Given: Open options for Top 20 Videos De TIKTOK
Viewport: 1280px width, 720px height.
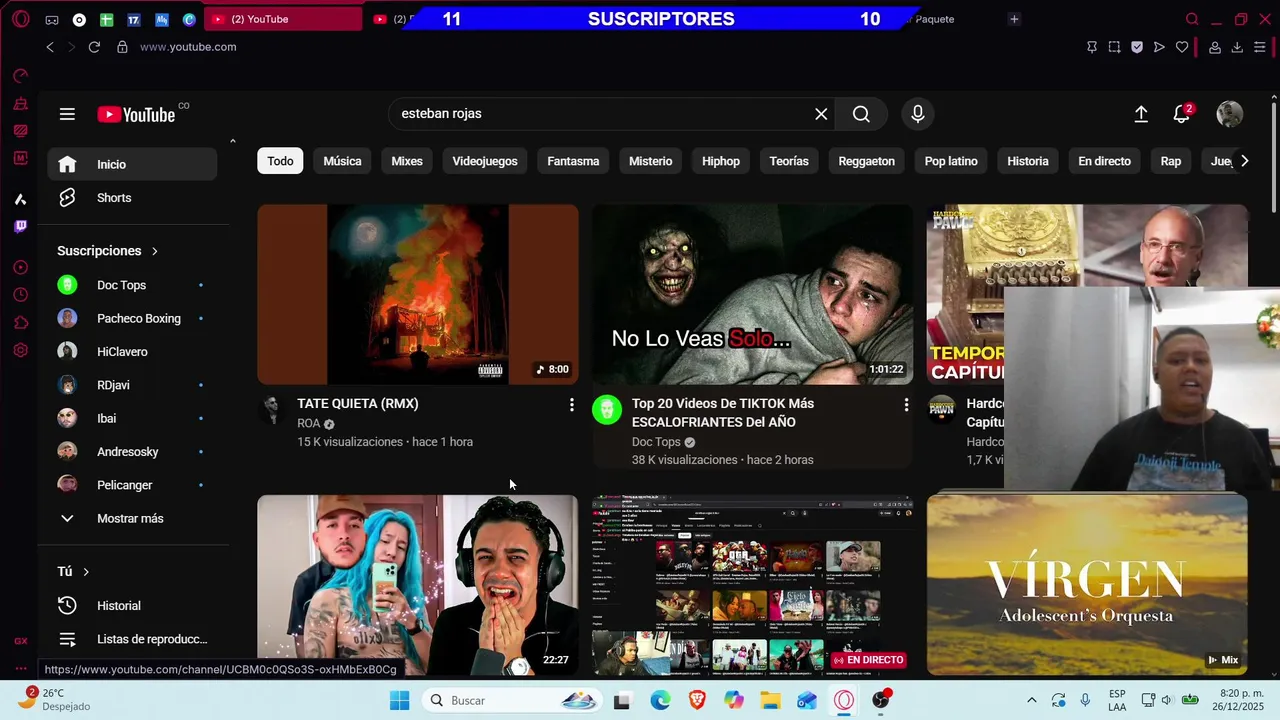Looking at the screenshot, I should pyautogui.click(x=906, y=405).
